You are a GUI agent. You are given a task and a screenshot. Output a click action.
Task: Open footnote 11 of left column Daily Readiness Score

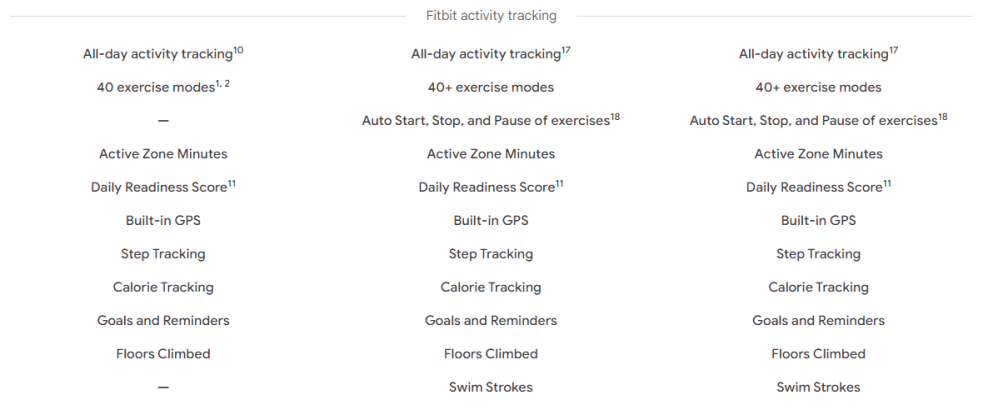[231, 183]
